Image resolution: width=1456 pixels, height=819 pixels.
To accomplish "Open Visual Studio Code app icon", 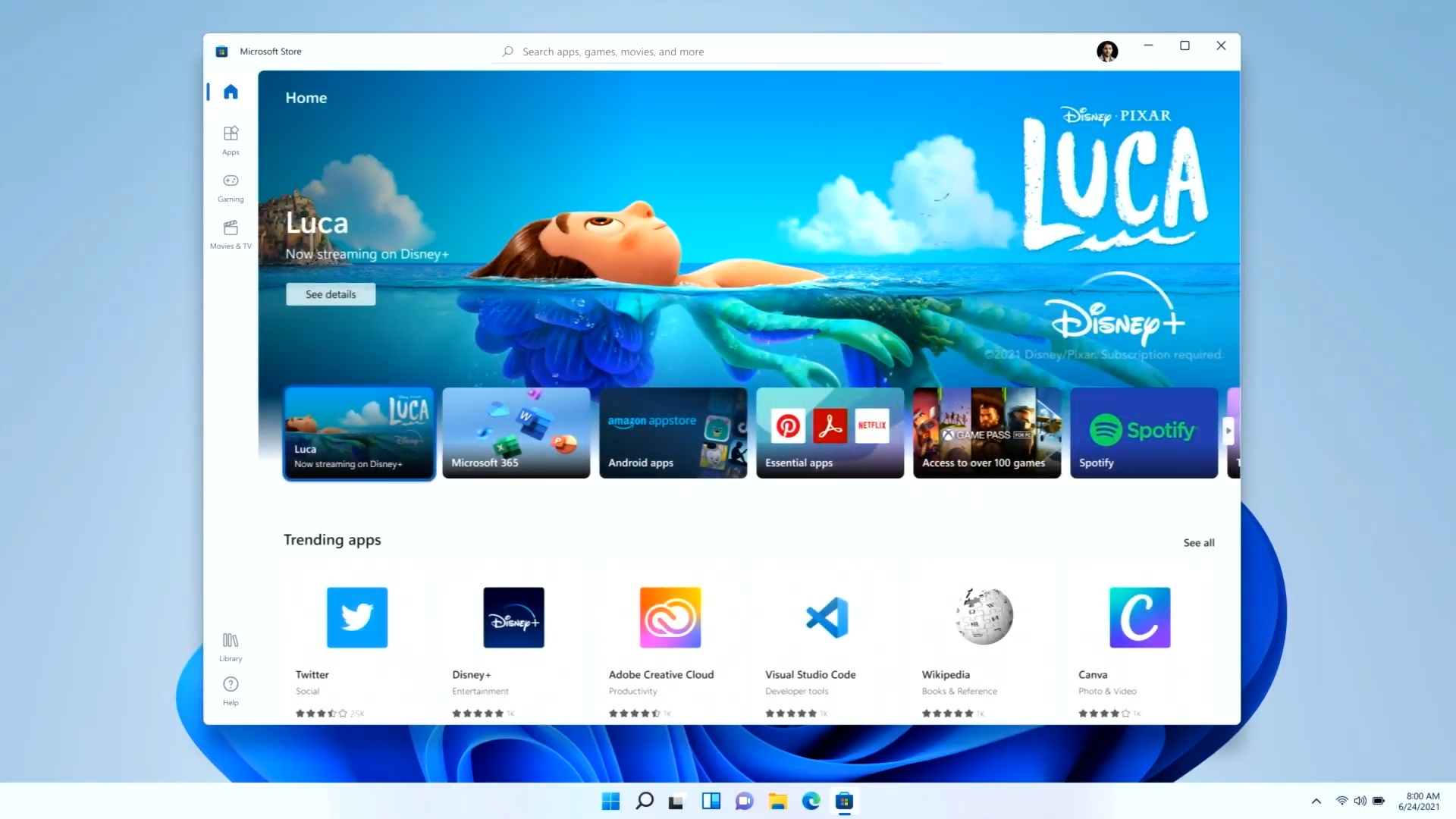I will pos(827,617).
